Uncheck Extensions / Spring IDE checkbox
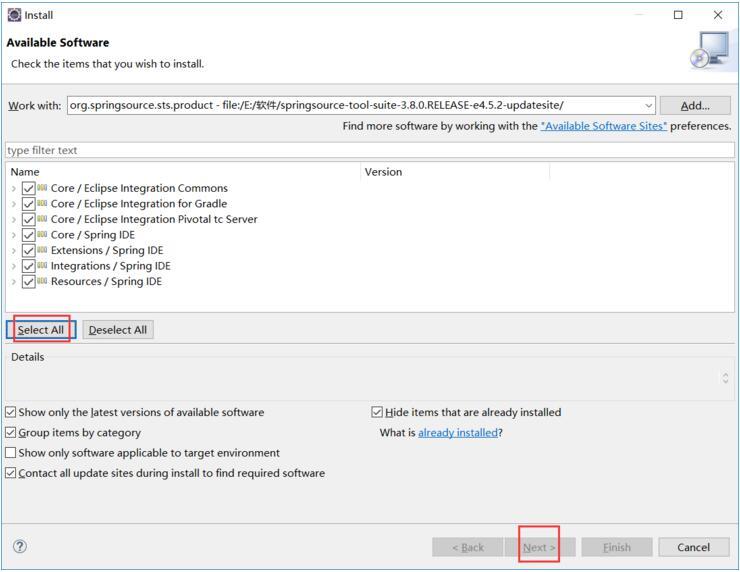This screenshot has height=572, width=740. coord(28,251)
